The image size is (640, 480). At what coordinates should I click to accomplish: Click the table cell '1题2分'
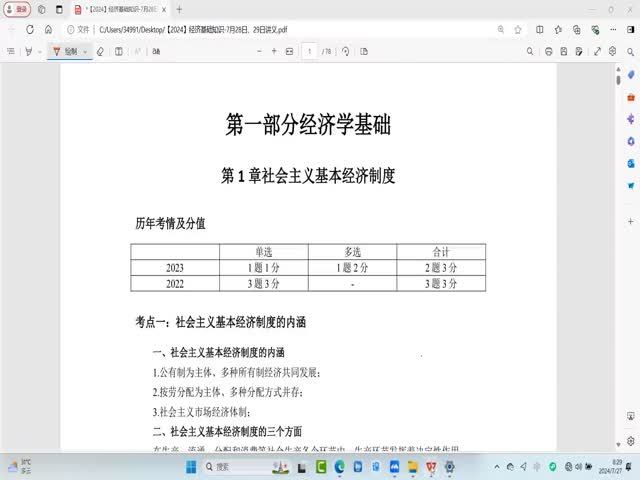tap(352, 268)
